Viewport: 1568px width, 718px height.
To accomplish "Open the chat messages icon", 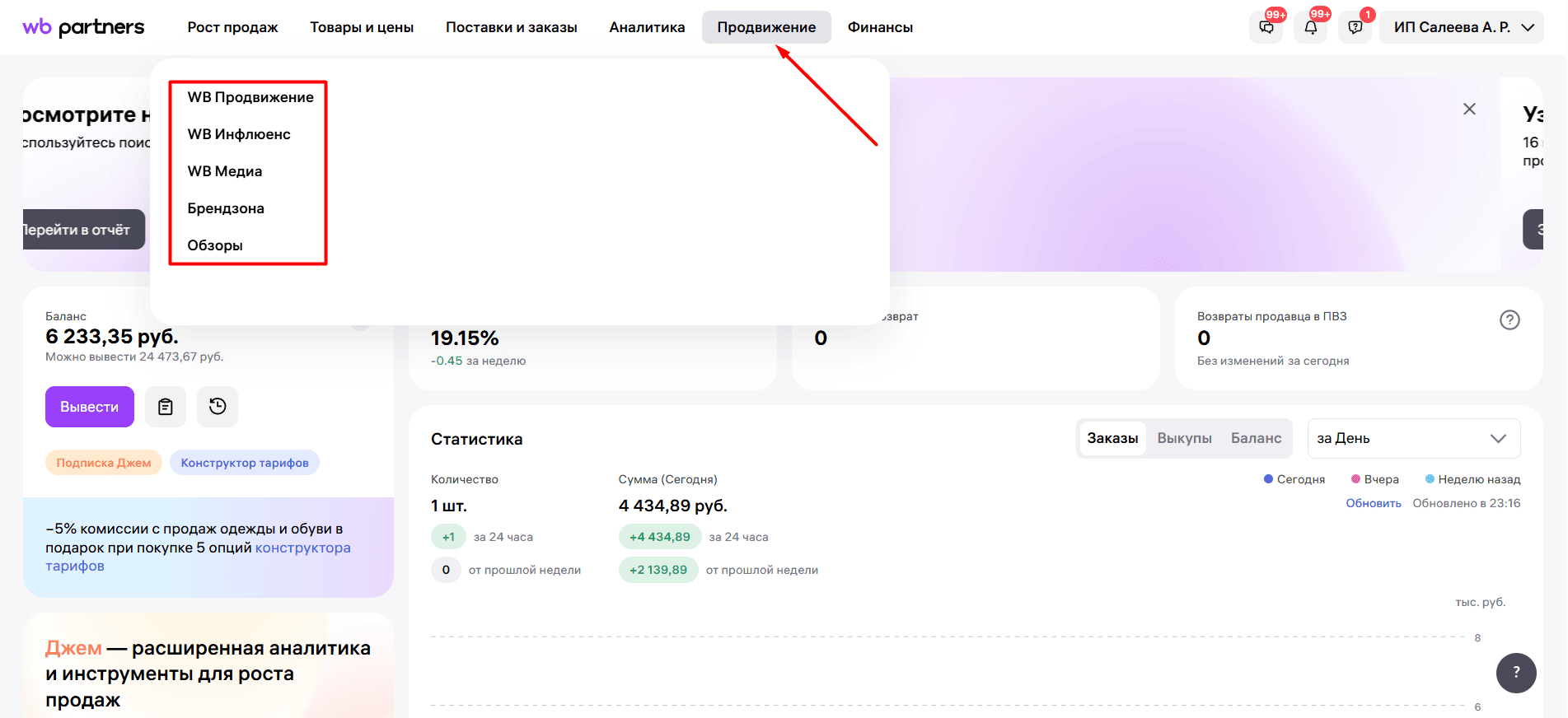I will tap(1266, 27).
